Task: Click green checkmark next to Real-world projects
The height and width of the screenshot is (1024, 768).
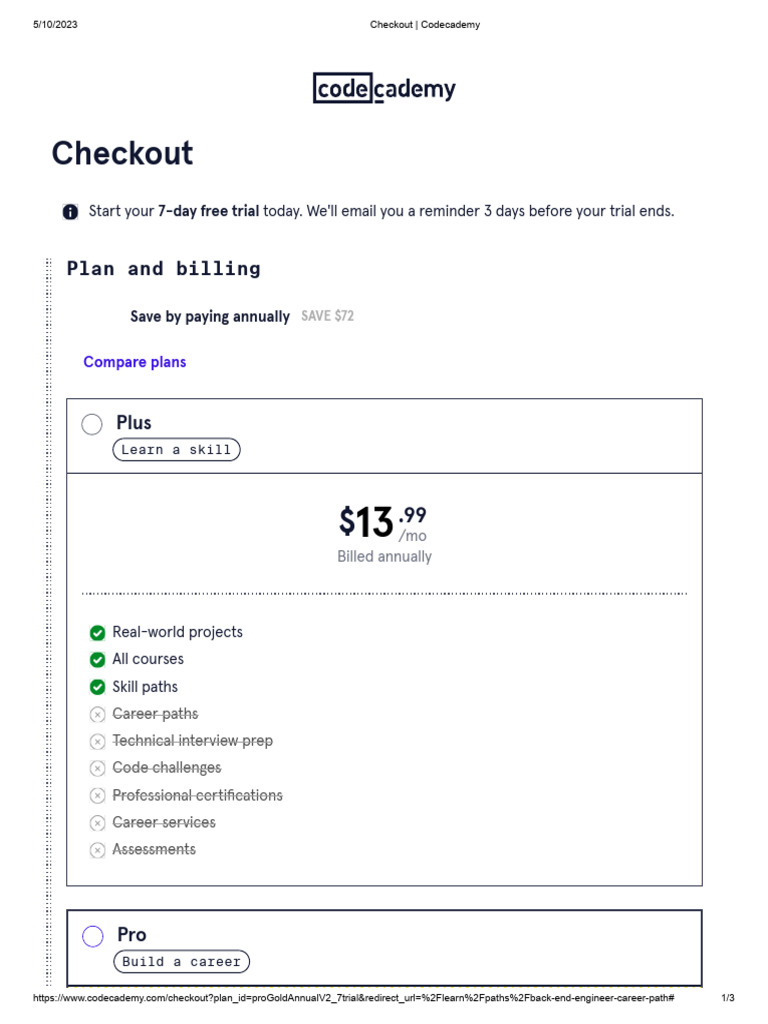Action: [97, 633]
